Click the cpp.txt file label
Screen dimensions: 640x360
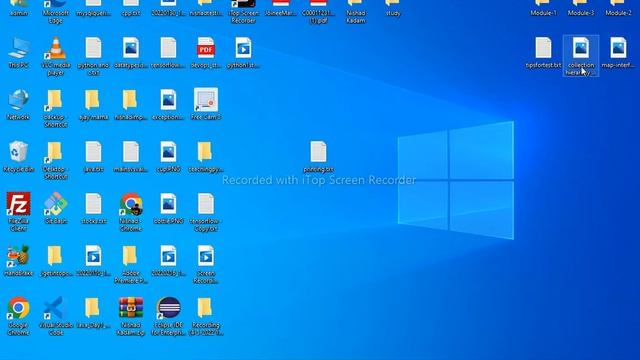(131, 13)
